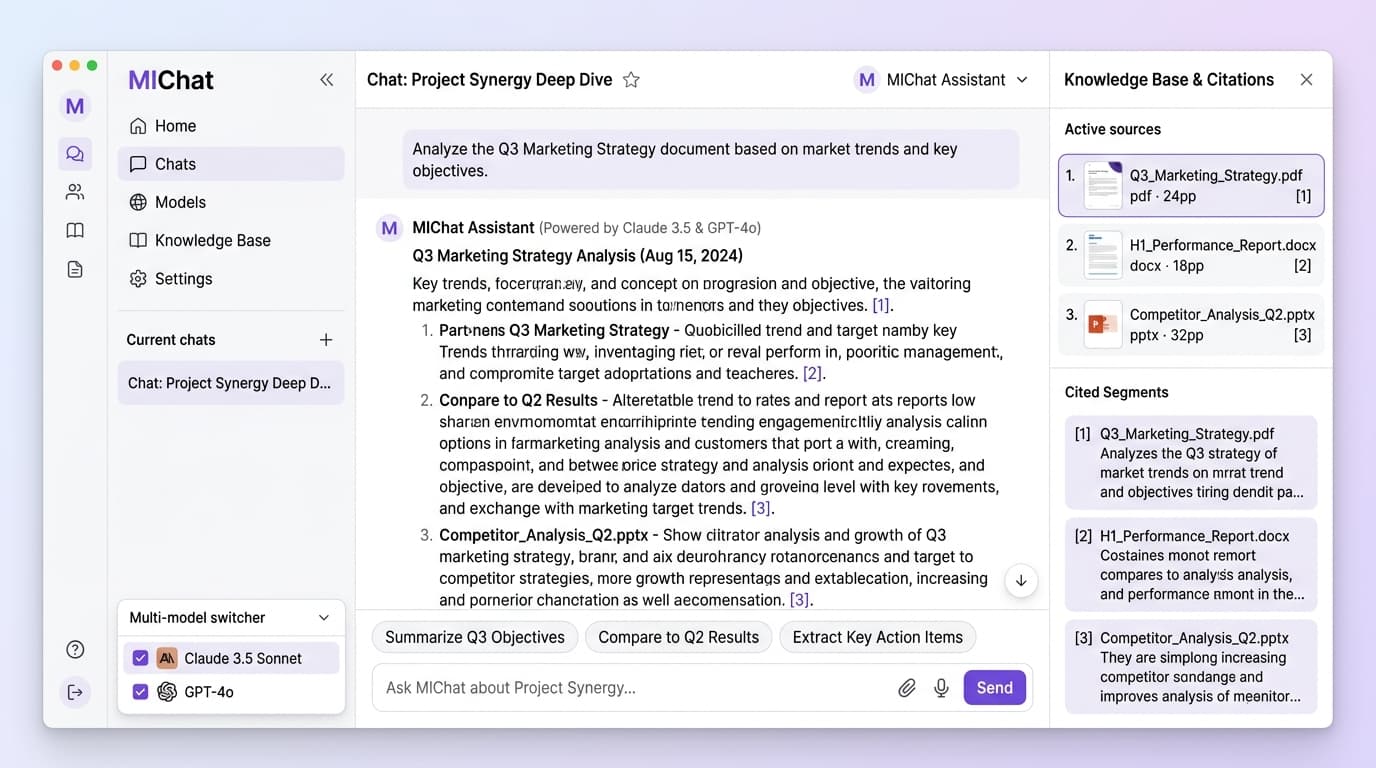The height and width of the screenshot is (768, 1376).
Task: Click citation [3] after aecomensation
Action: pyautogui.click(x=799, y=600)
